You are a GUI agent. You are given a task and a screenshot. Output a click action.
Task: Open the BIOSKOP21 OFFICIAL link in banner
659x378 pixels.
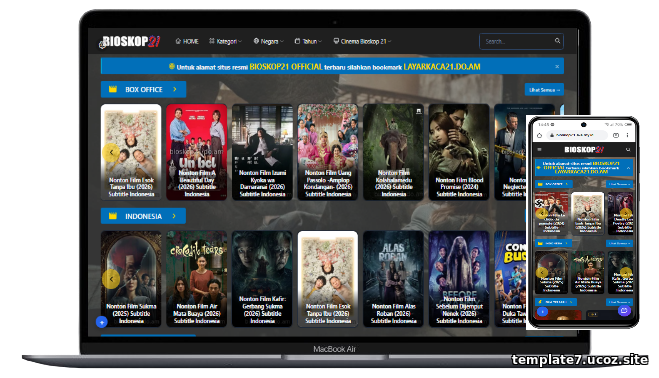286,66
